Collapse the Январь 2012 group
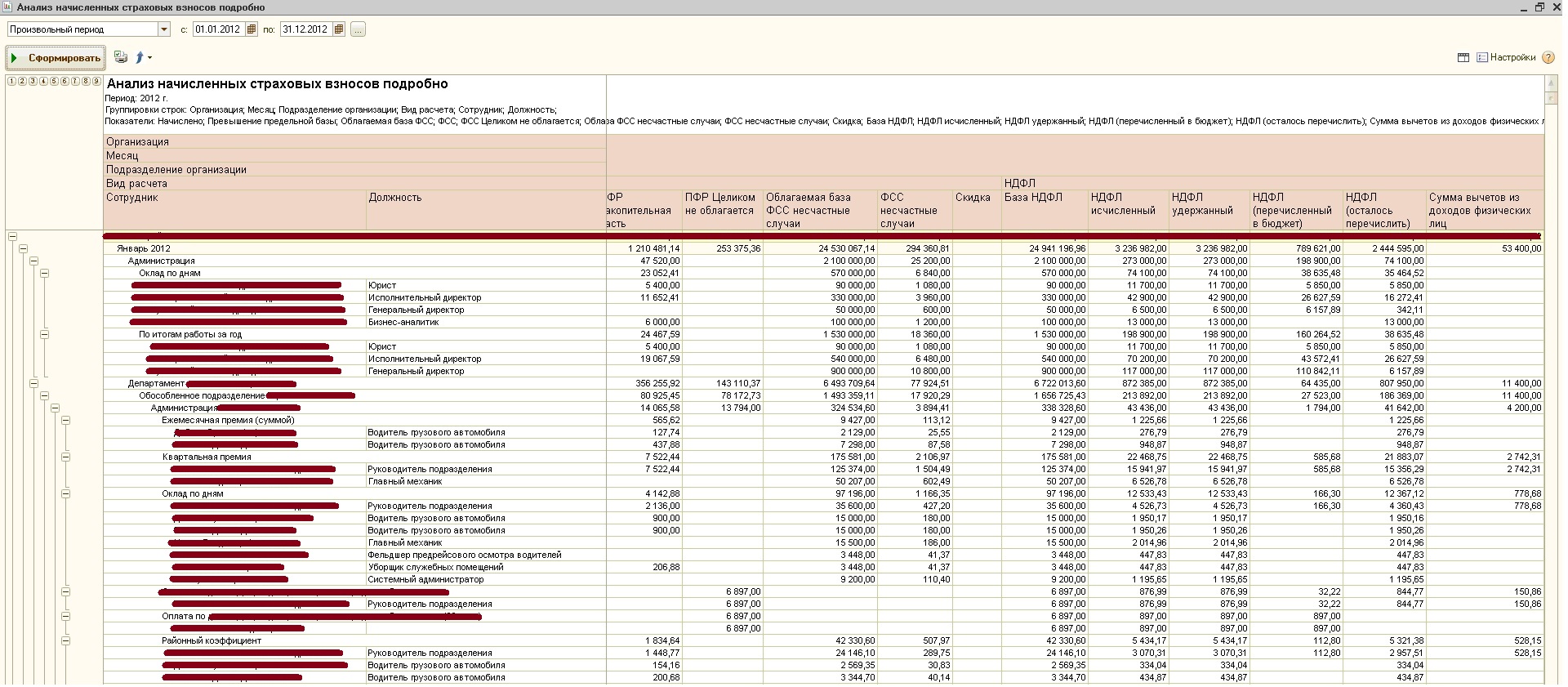Image resolution: width=1568 pixels, height=687 pixels. pyautogui.click(x=23, y=248)
